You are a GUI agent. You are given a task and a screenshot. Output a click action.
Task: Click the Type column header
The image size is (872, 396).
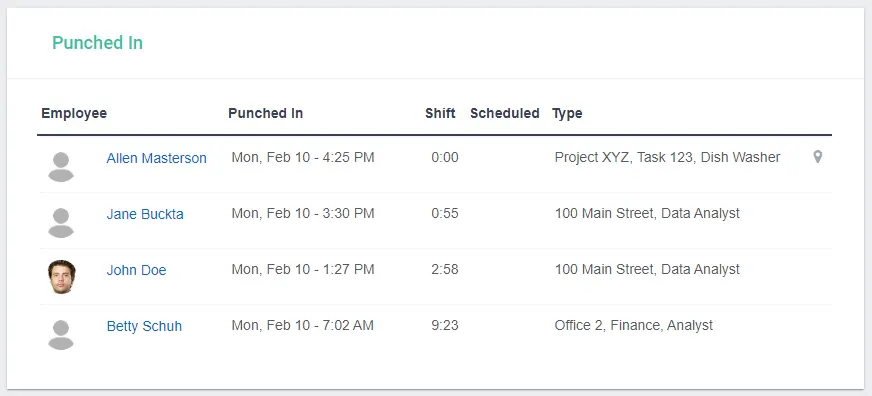[x=567, y=113]
